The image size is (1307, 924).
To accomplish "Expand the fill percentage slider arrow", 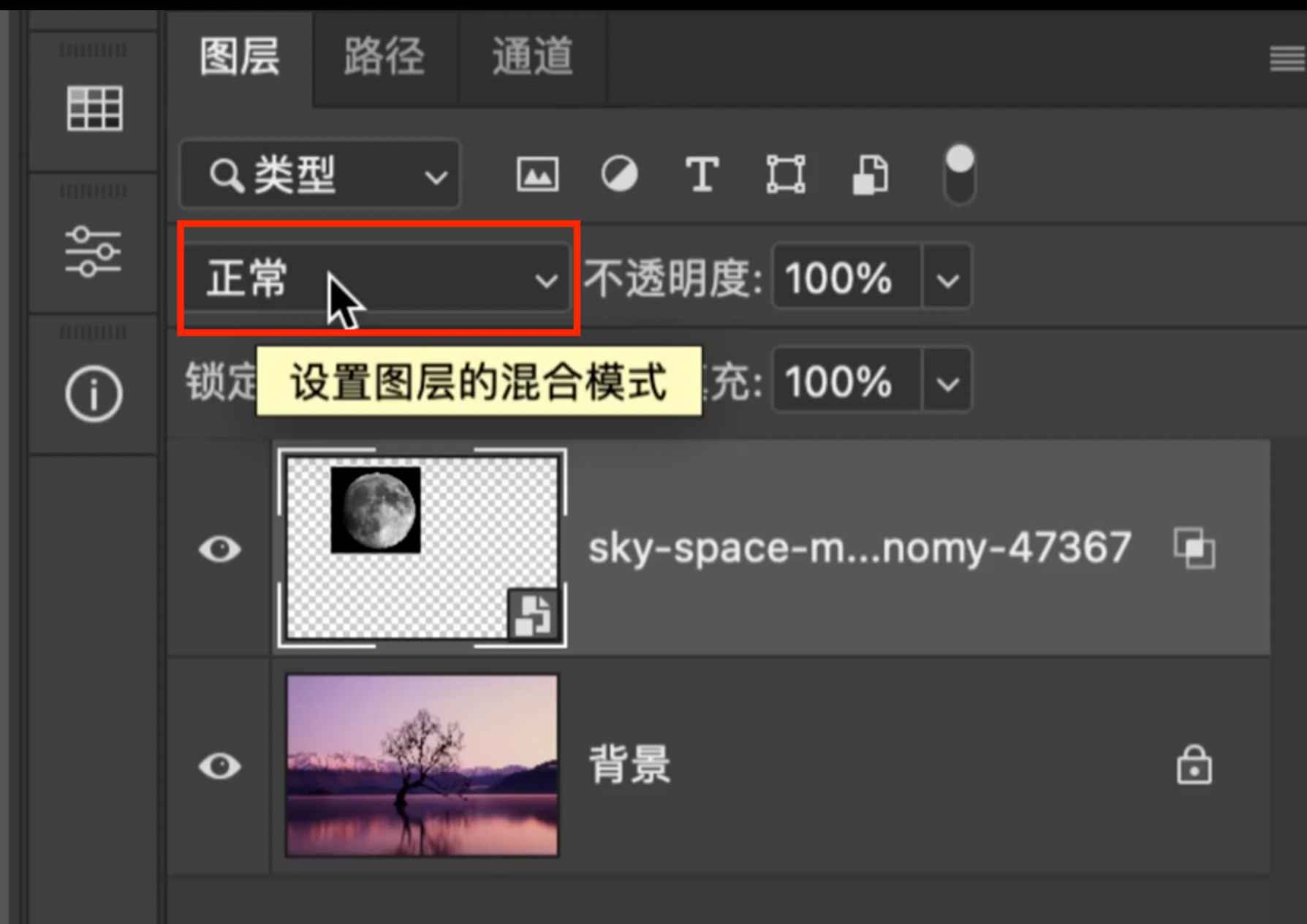I will click(x=947, y=382).
